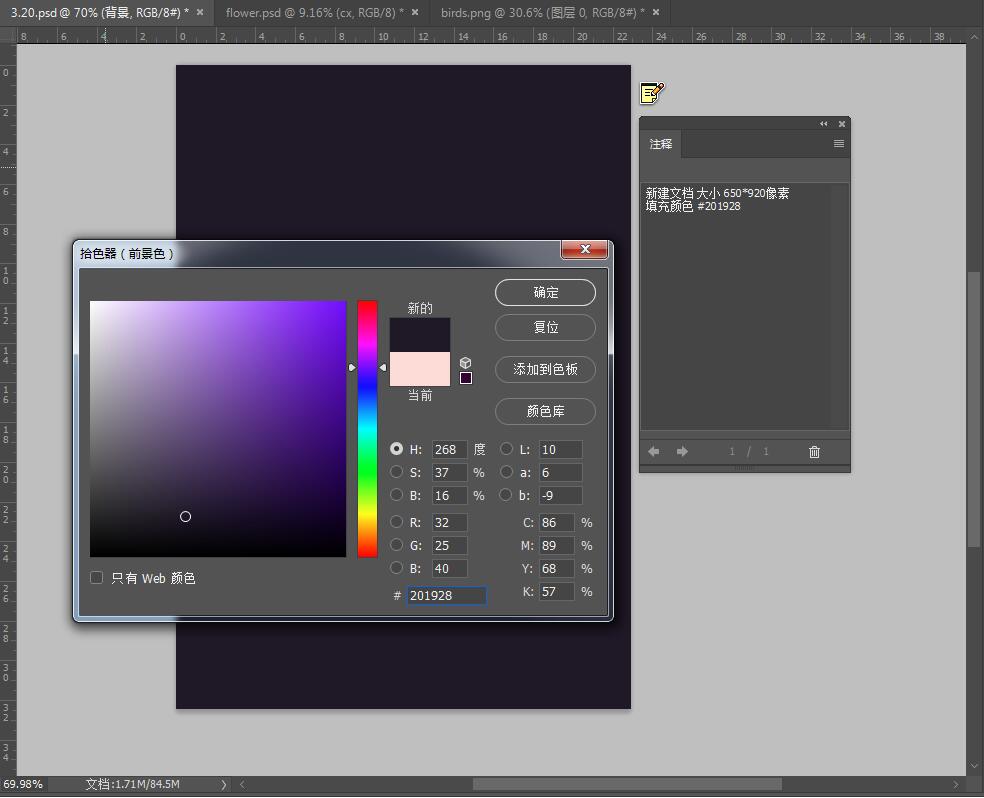This screenshot has width=984, height=798.
Task: Expand the status bar document info arrow
Action: tap(223, 785)
